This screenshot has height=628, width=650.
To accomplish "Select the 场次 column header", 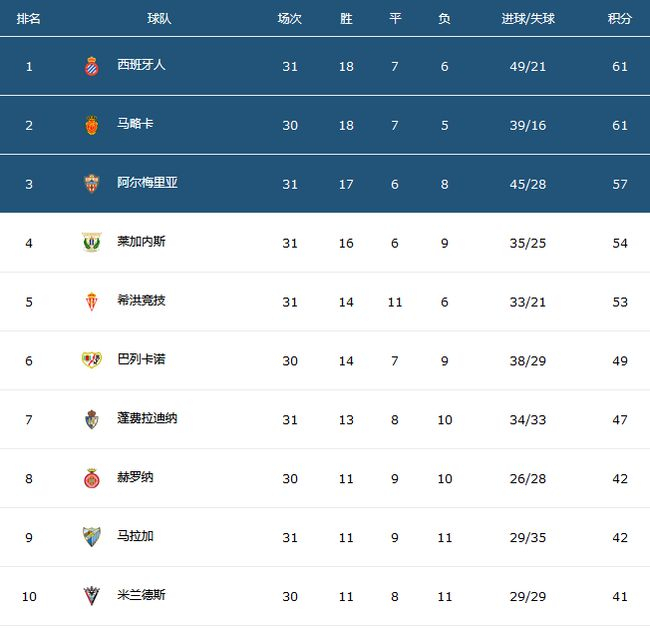I will point(290,19).
